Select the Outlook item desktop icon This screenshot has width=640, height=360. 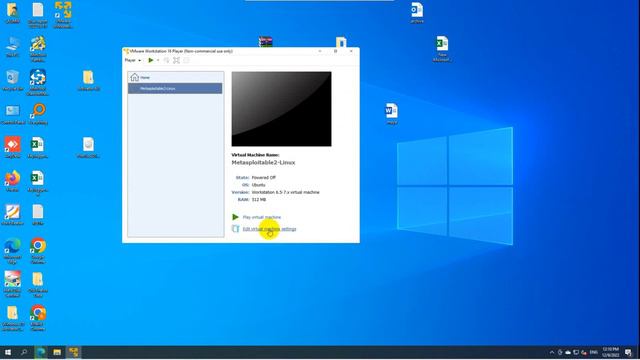coord(417,13)
